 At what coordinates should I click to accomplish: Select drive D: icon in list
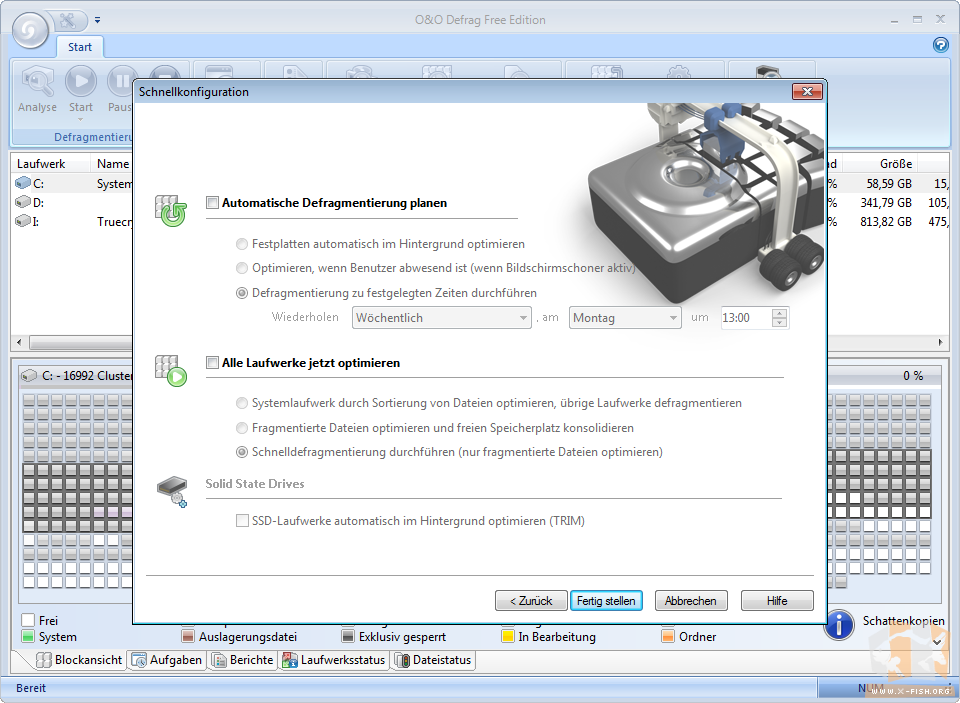click(23, 202)
